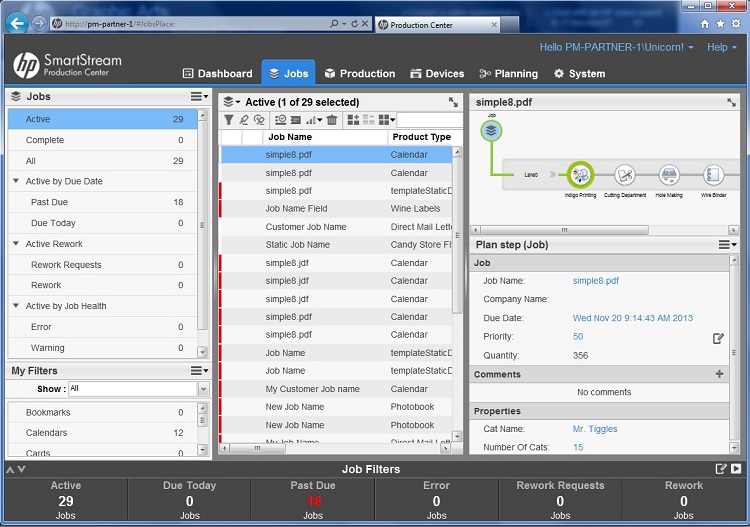
Task: Sort by the Job Name column header
Action: coord(325,137)
